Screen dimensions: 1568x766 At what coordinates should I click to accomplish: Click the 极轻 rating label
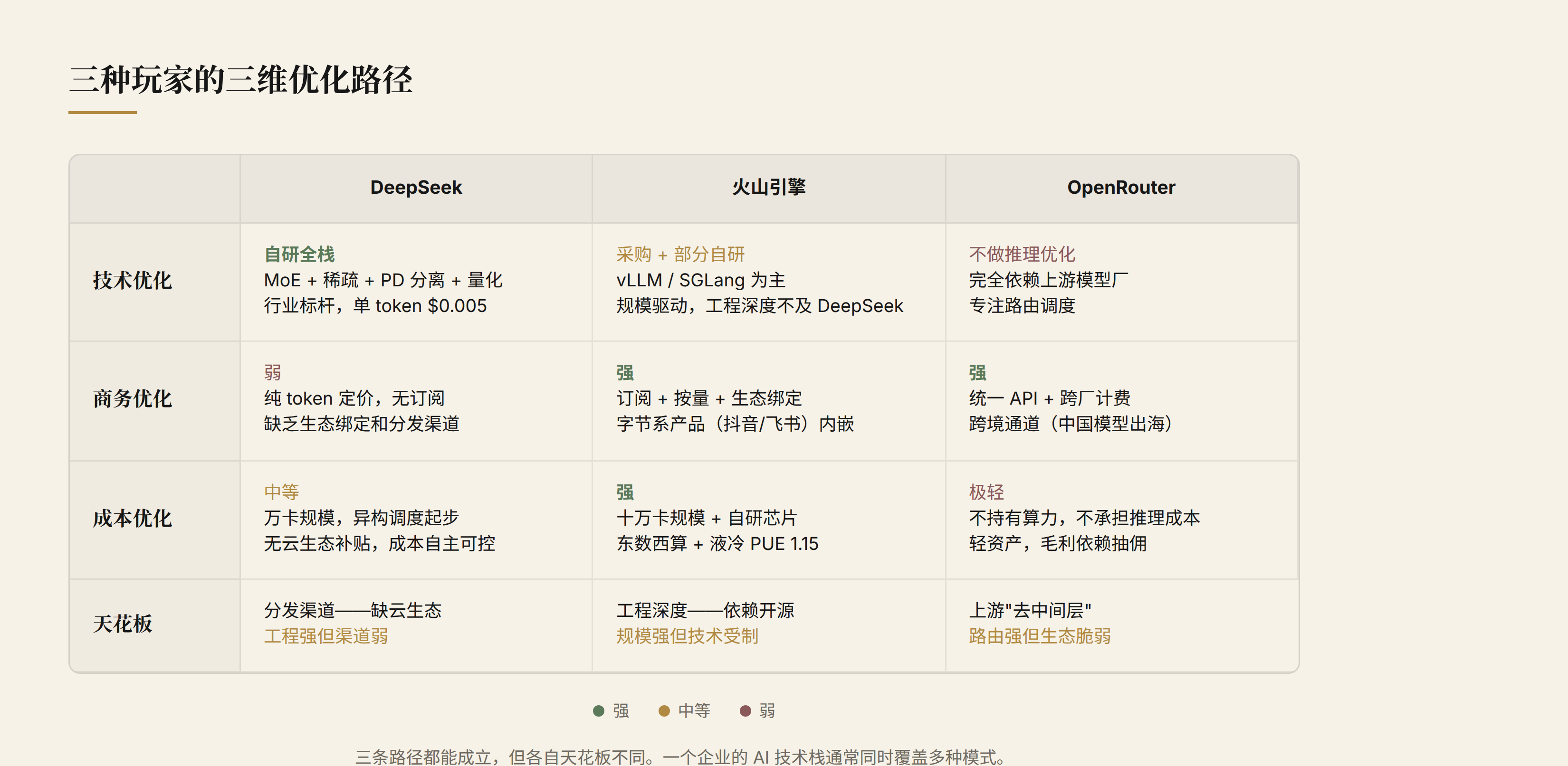tap(986, 492)
